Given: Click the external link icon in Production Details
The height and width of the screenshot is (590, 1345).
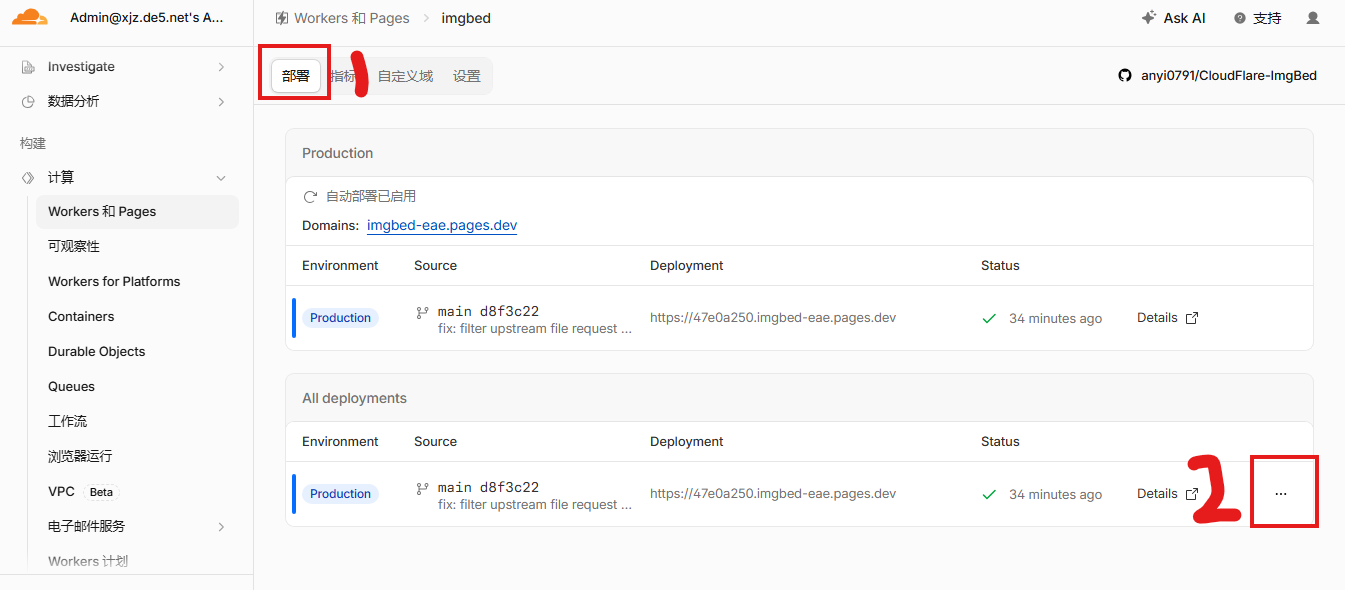Looking at the screenshot, I should (x=1192, y=318).
